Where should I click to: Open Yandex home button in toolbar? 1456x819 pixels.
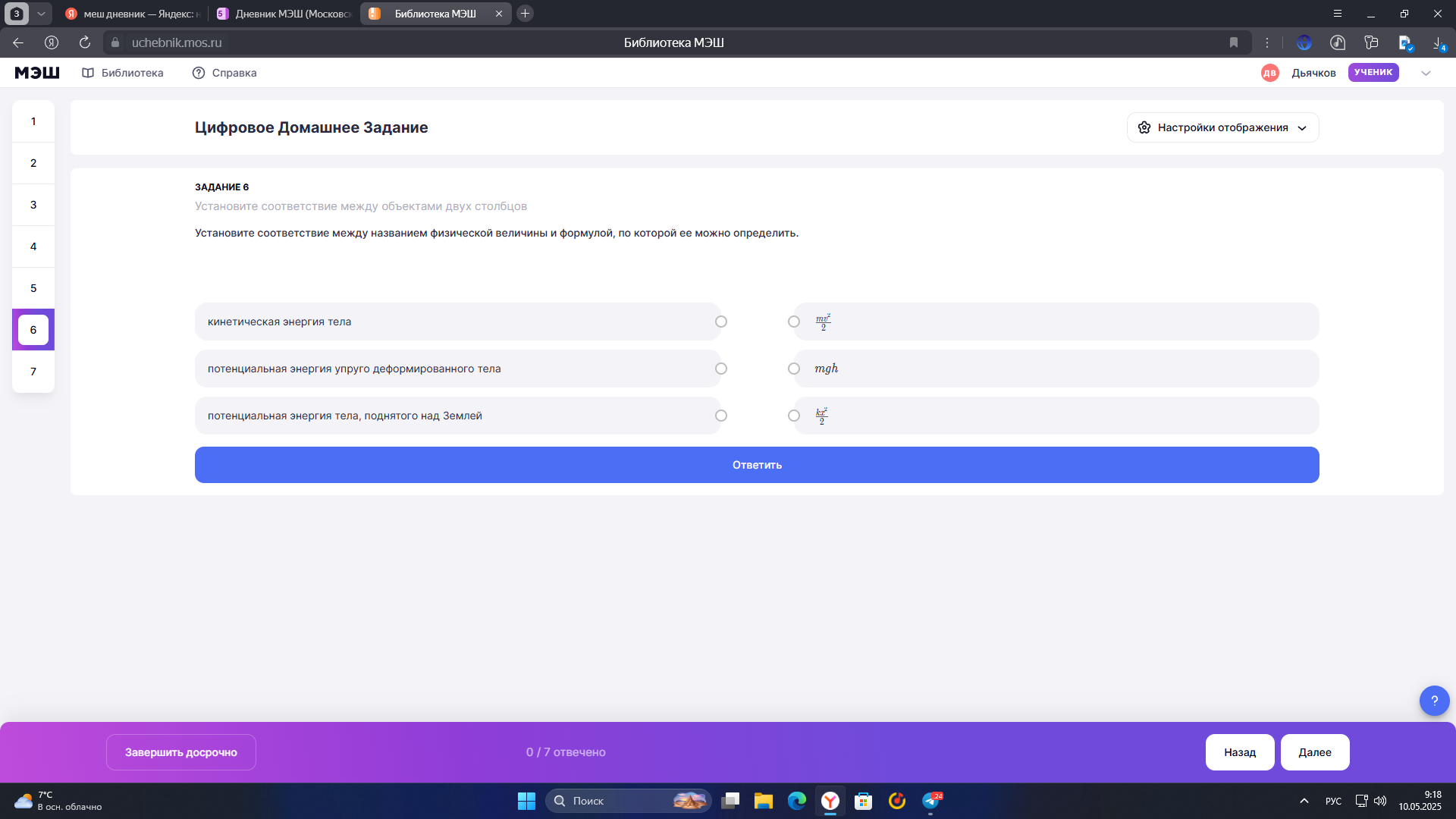pyautogui.click(x=52, y=42)
